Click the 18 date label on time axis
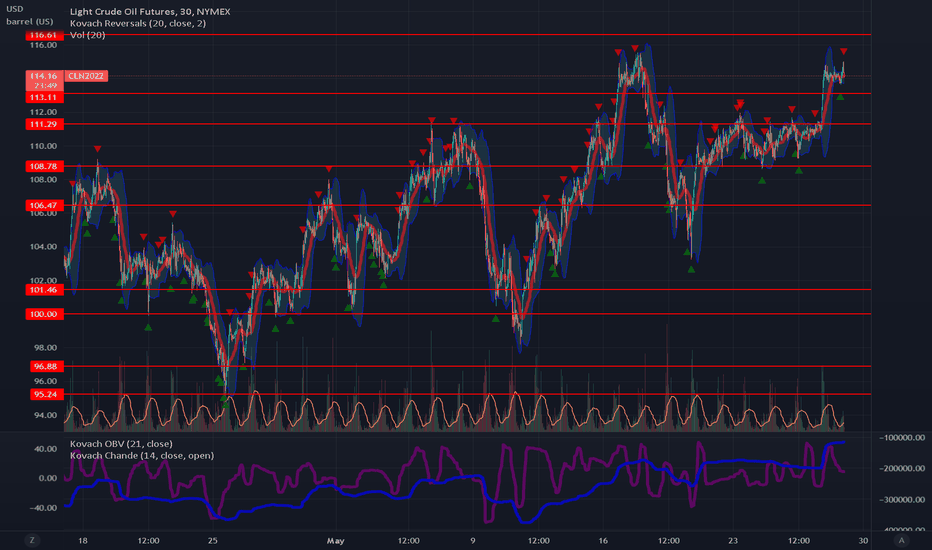The height and width of the screenshot is (550, 932). (x=83, y=540)
